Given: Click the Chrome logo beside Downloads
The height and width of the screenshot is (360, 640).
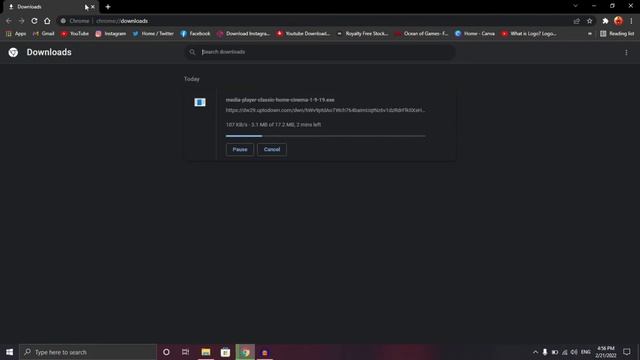Looking at the screenshot, I should 13,52.
